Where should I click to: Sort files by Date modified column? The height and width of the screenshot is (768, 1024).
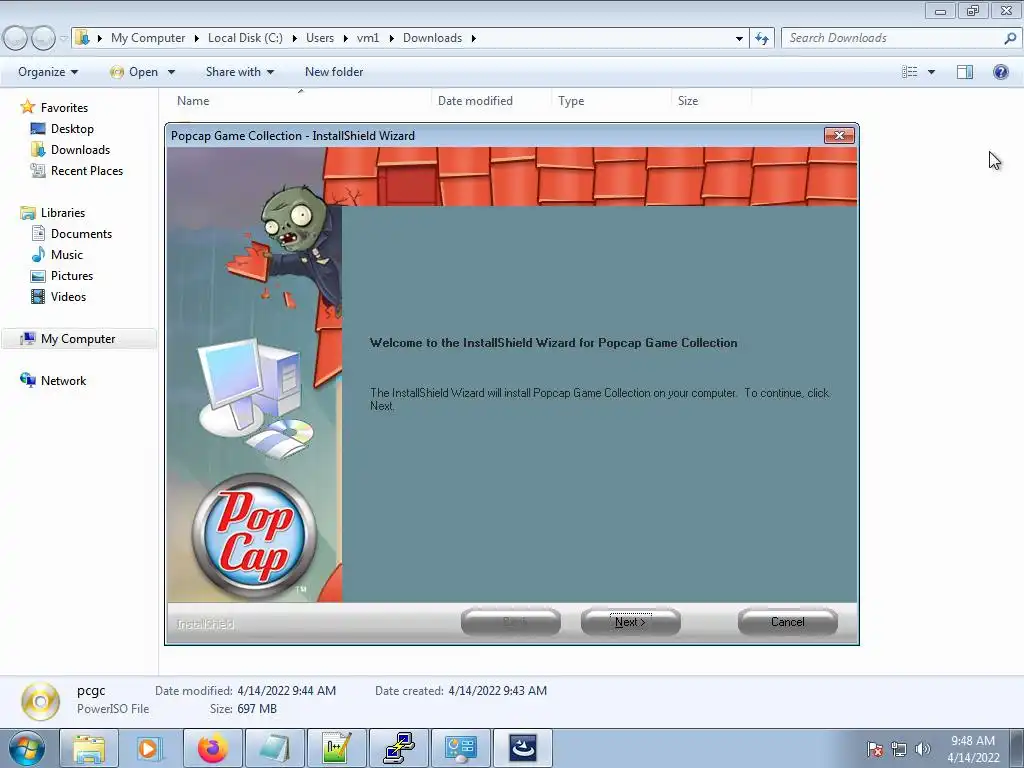[491, 101]
